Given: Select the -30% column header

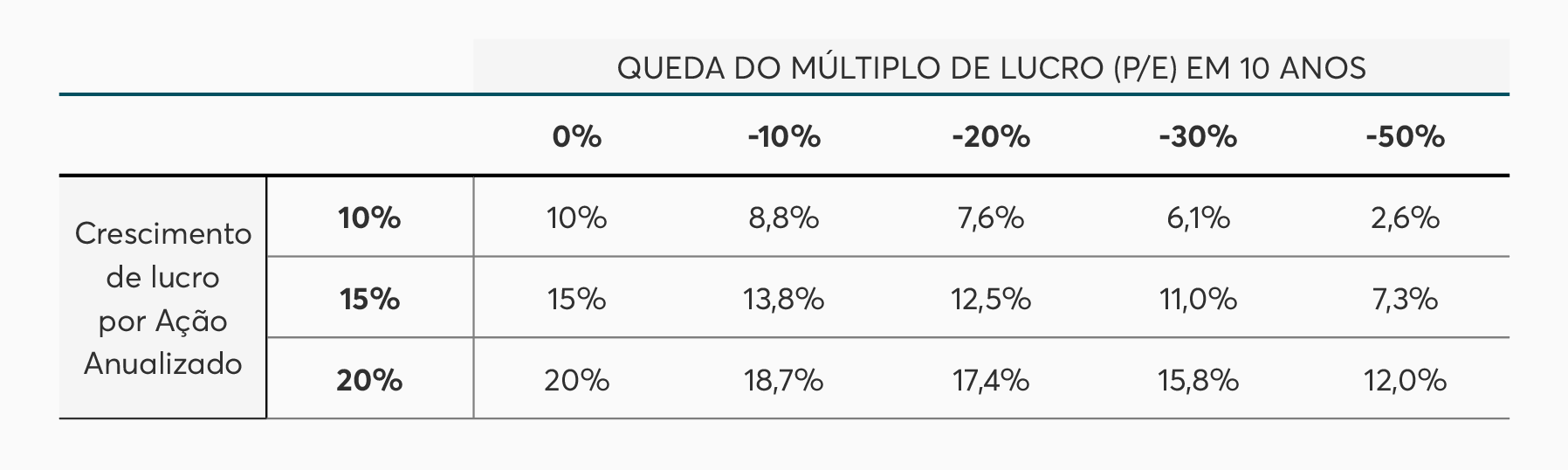Looking at the screenshot, I should 1198,137.
